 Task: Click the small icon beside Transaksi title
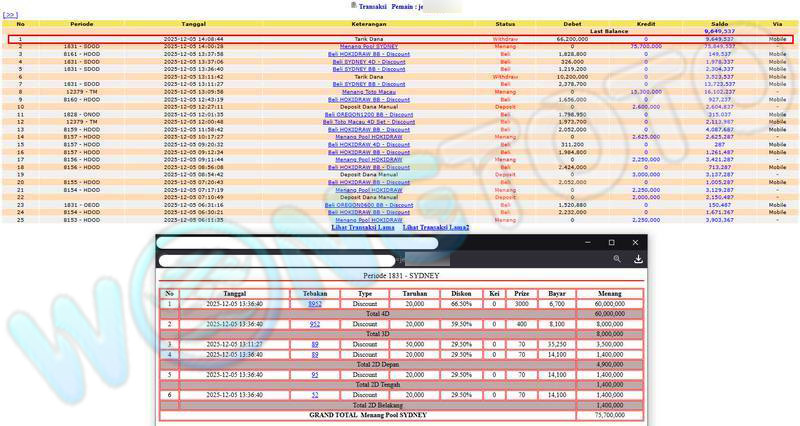click(353, 5)
